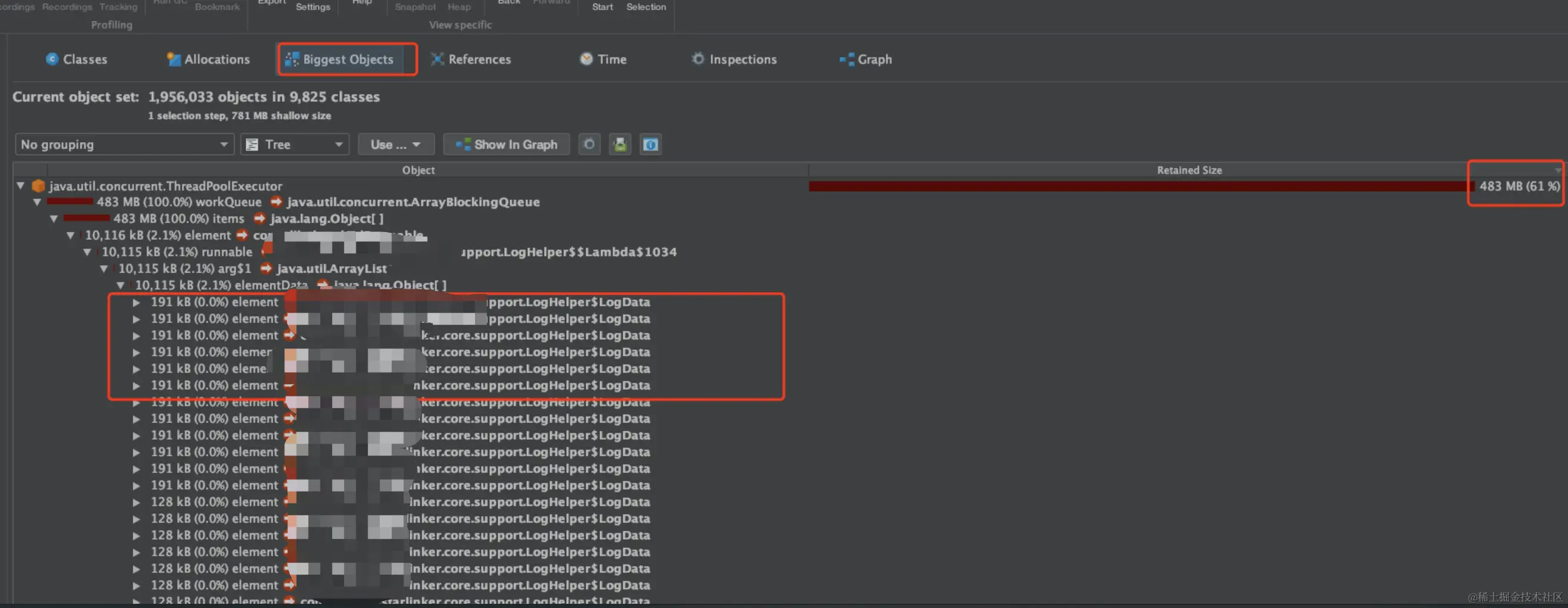Viewport: 1568px width, 608px height.
Task: Click the red retained size bar for ThreadPoolExecutor
Action: (1140, 186)
